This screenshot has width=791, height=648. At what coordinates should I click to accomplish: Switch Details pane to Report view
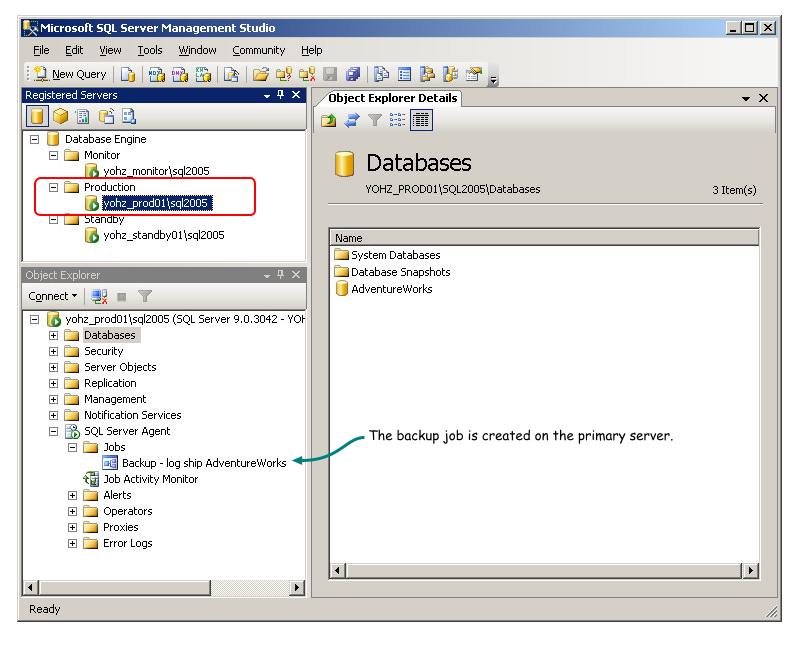421,120
